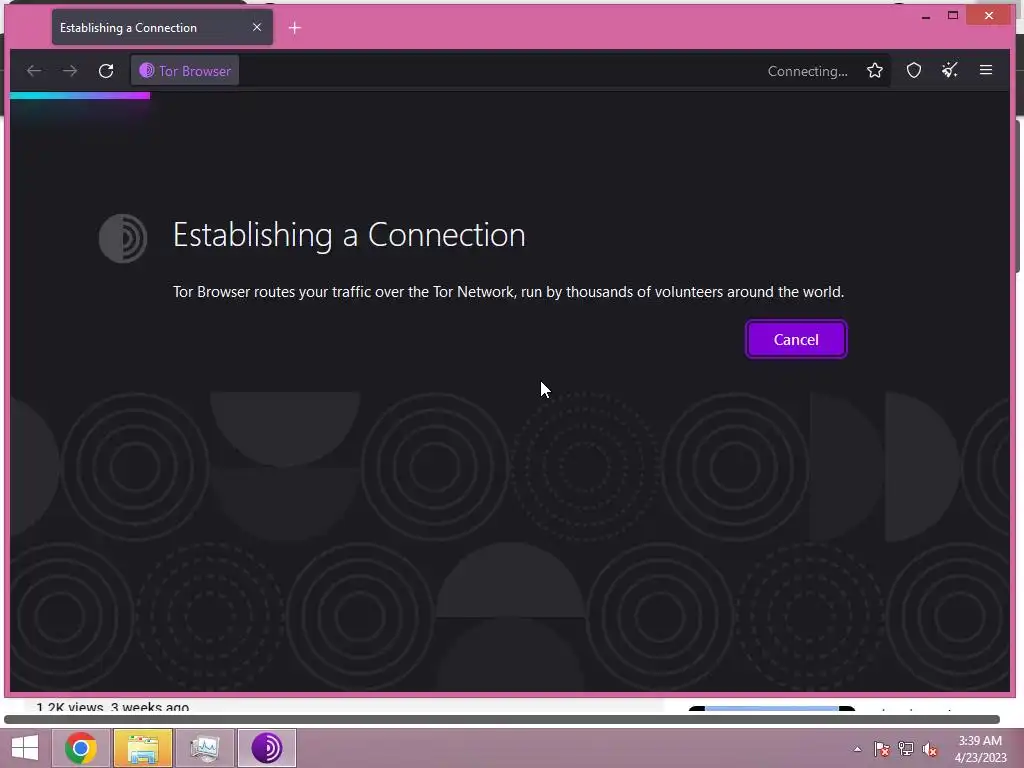Click the horizontal scrollbar of background window
Viewport: 1024px width, 768px height.
coord(502,719)
